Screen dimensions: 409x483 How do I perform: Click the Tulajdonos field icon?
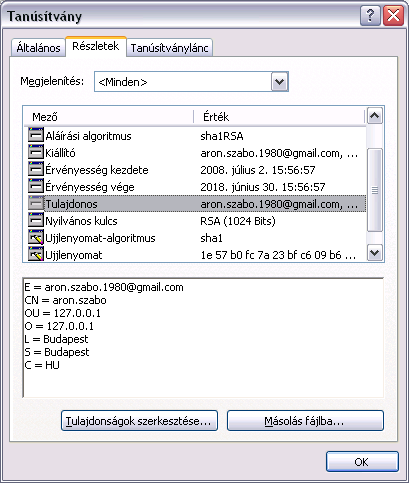point(36,204)
